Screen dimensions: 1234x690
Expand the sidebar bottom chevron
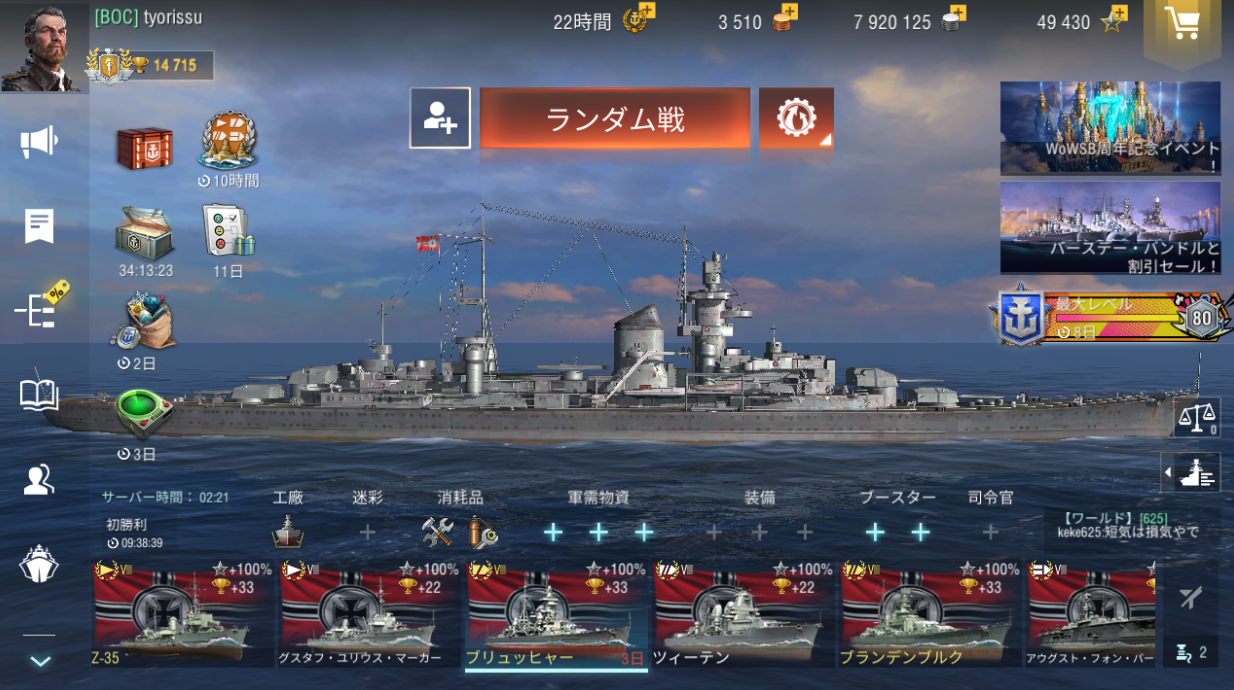[39, 661]
